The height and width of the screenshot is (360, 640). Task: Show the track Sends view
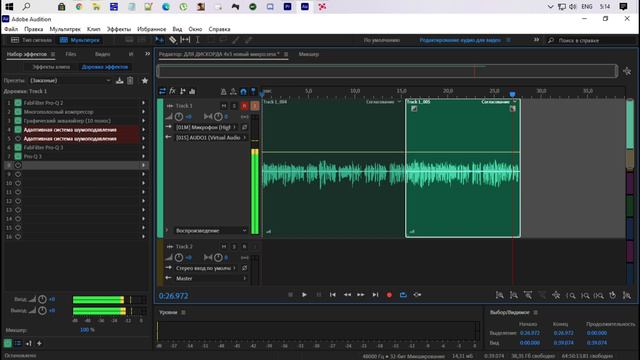(182, 91)
